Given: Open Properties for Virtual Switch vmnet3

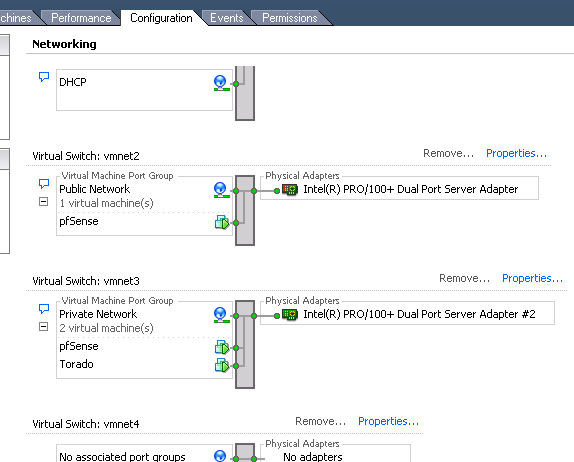Looking at the screenshot, I should (532, 278).
